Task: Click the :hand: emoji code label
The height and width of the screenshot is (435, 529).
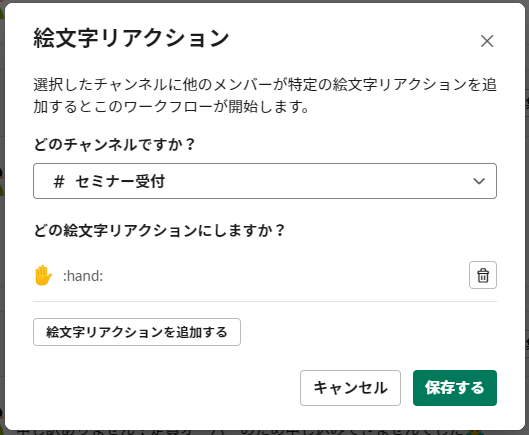Action: [83, 276]
